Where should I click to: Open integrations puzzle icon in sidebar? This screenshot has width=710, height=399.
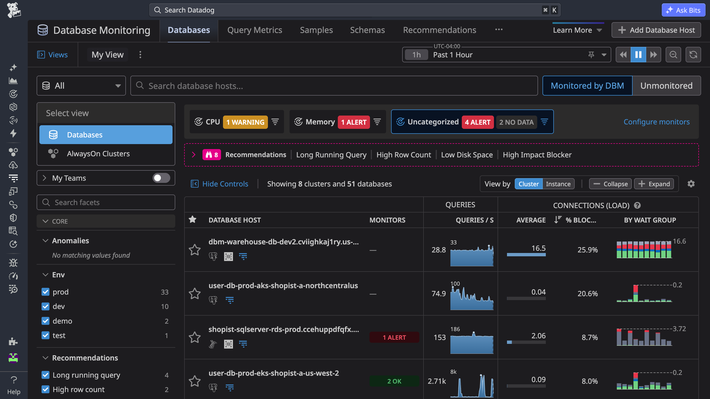(14, 342)
